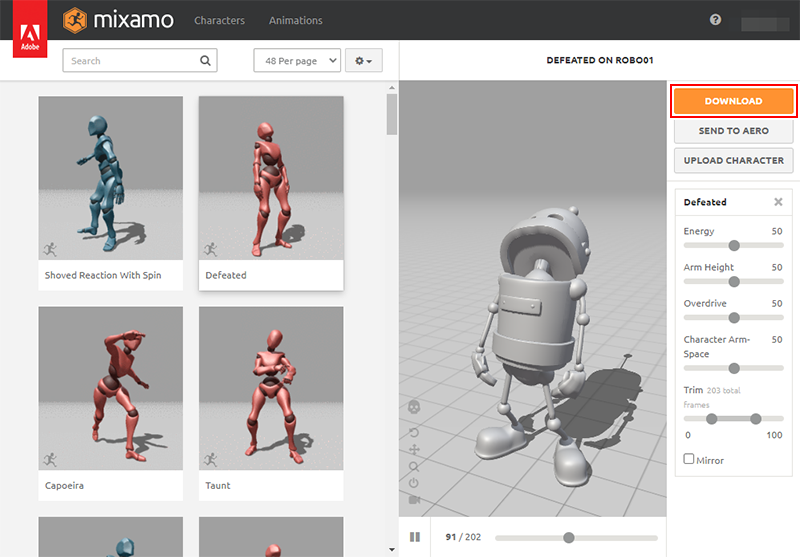Click the help question mark icon
Viewport: 800px width, 557px height.
click(715, 20)
